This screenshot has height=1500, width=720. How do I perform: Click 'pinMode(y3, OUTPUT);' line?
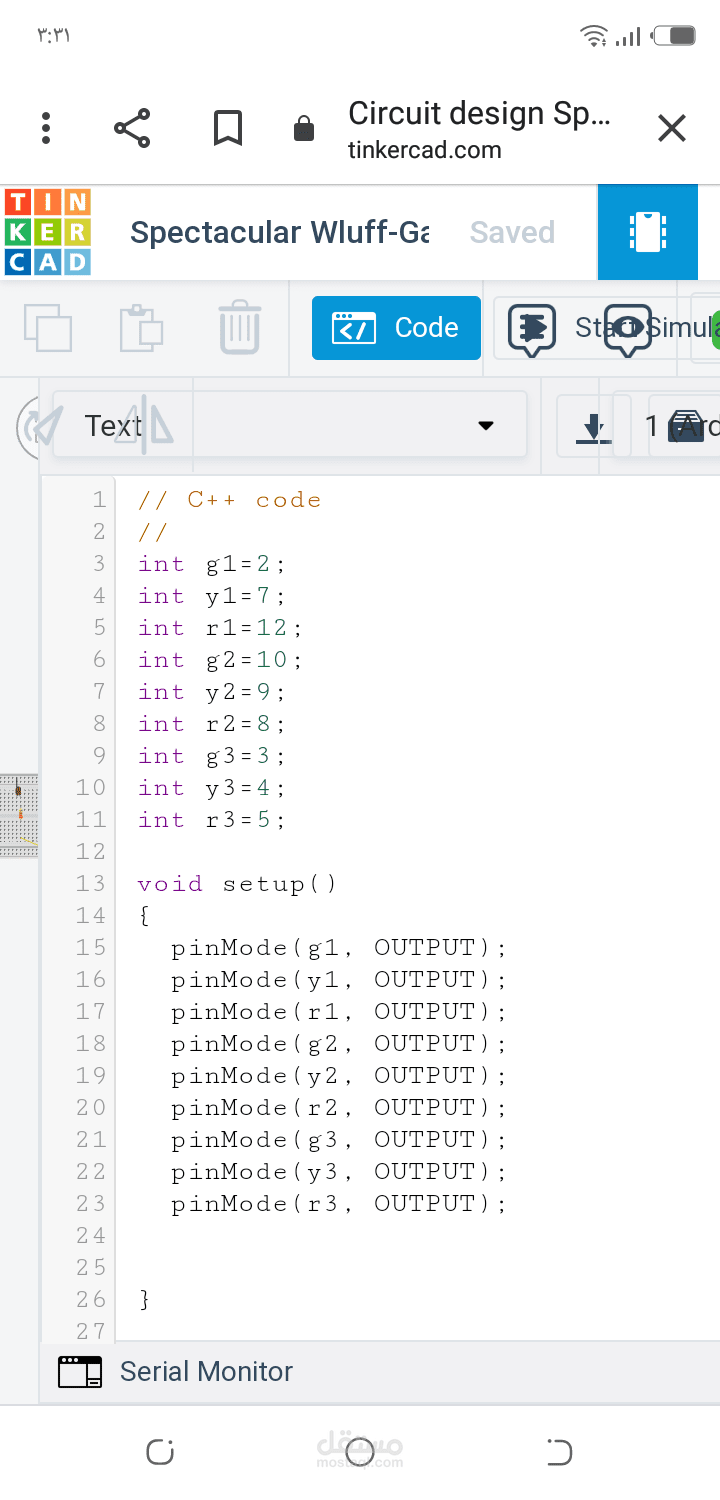point(339,1172)
